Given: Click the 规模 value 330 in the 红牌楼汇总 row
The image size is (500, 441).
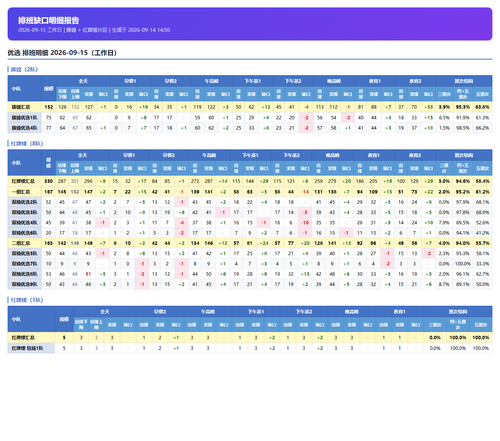Looking at the screenshot, I should (48, 181).
